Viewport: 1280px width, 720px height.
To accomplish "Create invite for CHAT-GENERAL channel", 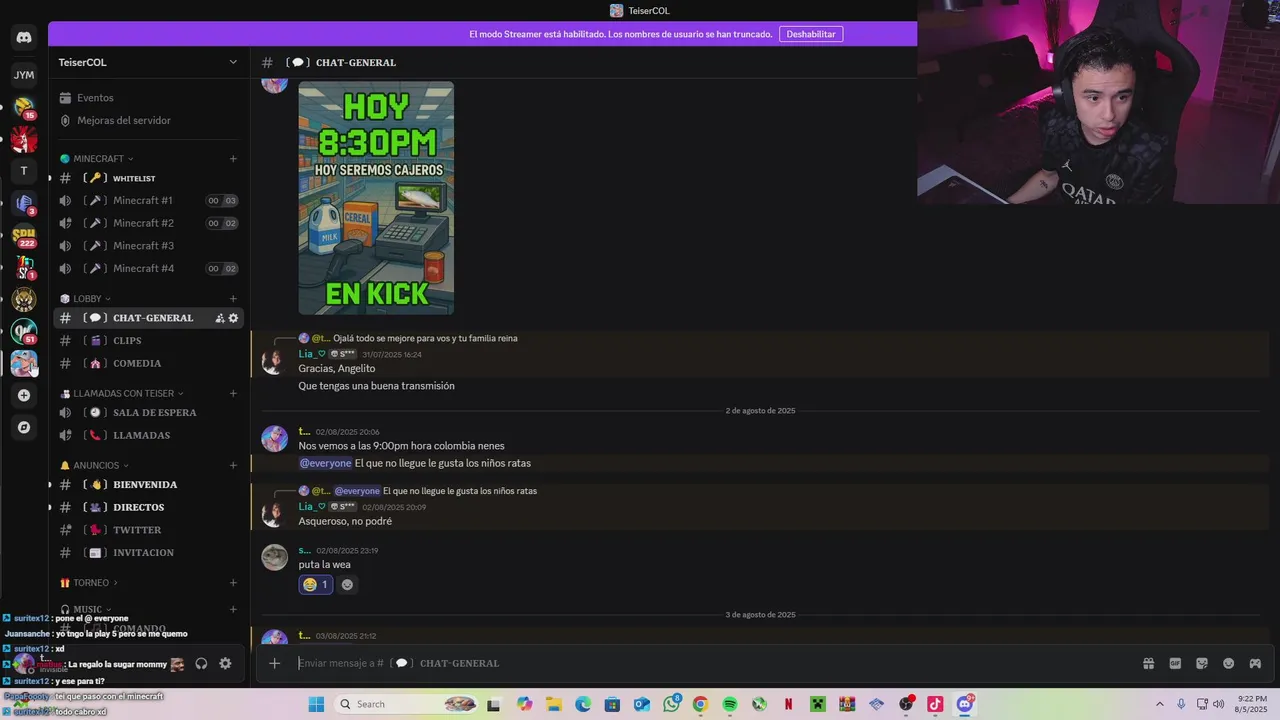I will coord(219,318).
